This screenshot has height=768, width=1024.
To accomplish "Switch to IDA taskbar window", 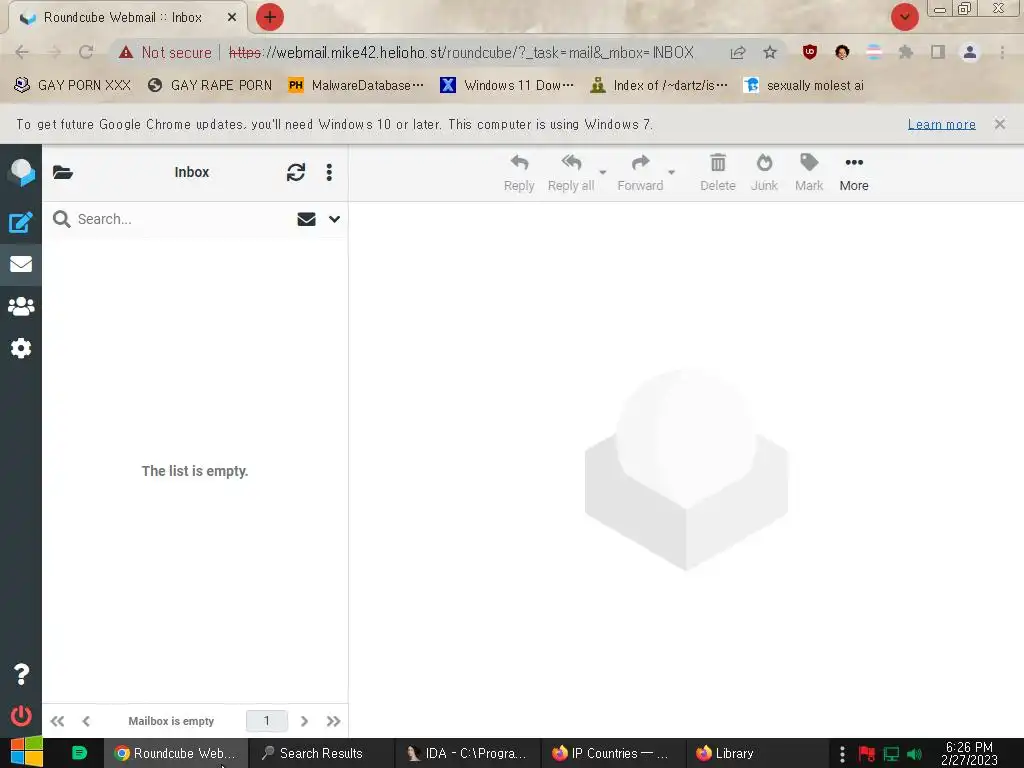I will tap(466, 753).
